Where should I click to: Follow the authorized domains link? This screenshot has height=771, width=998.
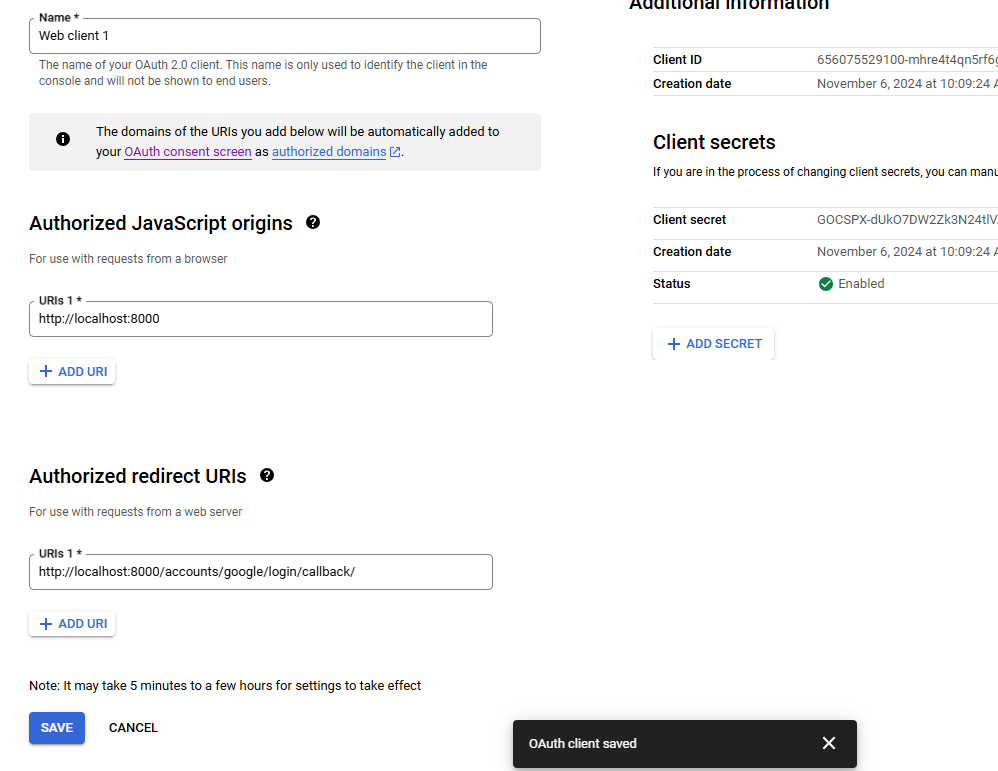coord(328,152)
